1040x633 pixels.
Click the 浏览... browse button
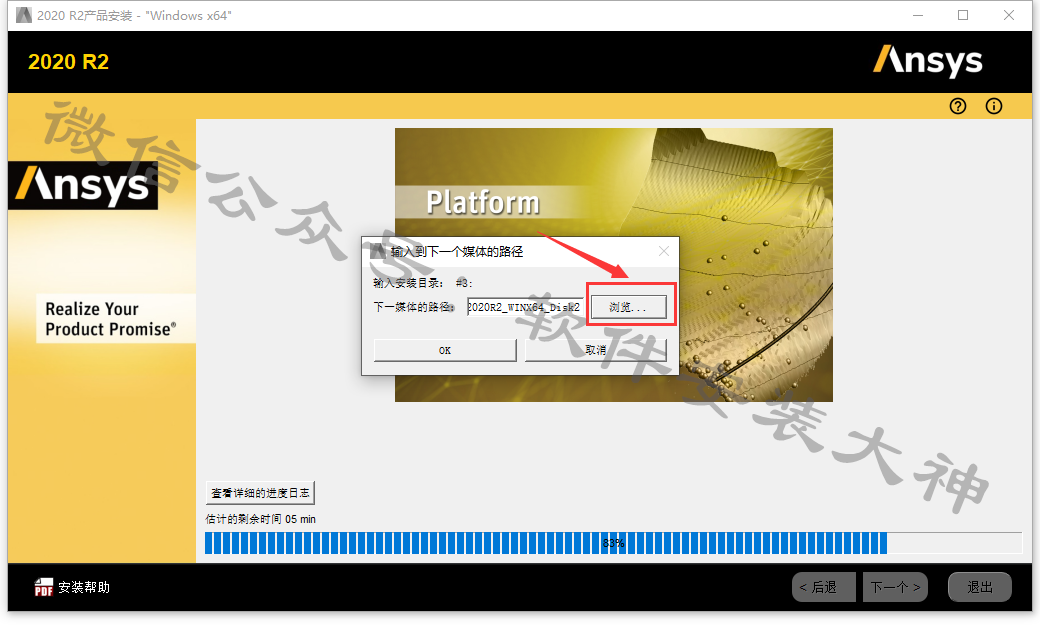628,307
